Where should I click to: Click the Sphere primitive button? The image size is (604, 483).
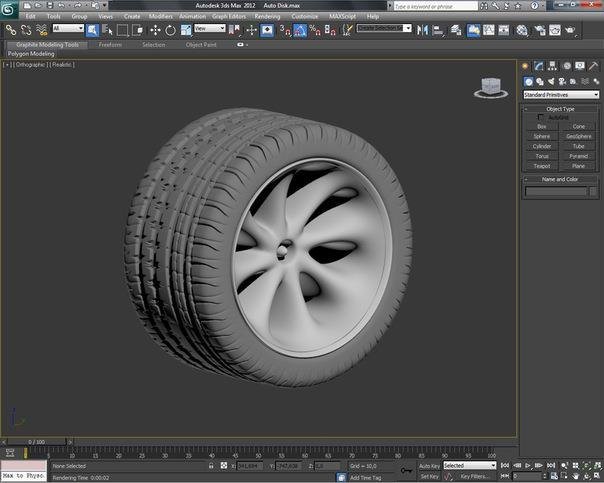[542, 136]
